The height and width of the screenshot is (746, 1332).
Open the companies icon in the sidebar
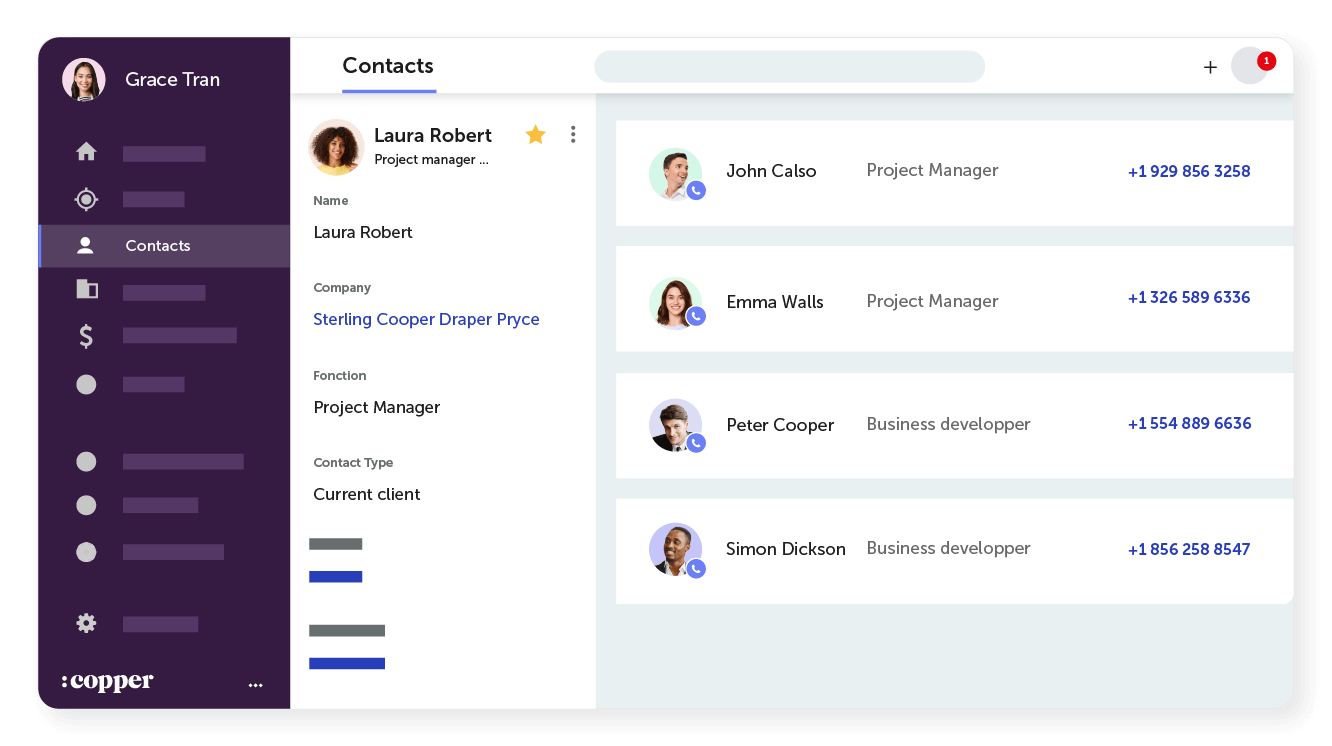[x=86, y=288]
